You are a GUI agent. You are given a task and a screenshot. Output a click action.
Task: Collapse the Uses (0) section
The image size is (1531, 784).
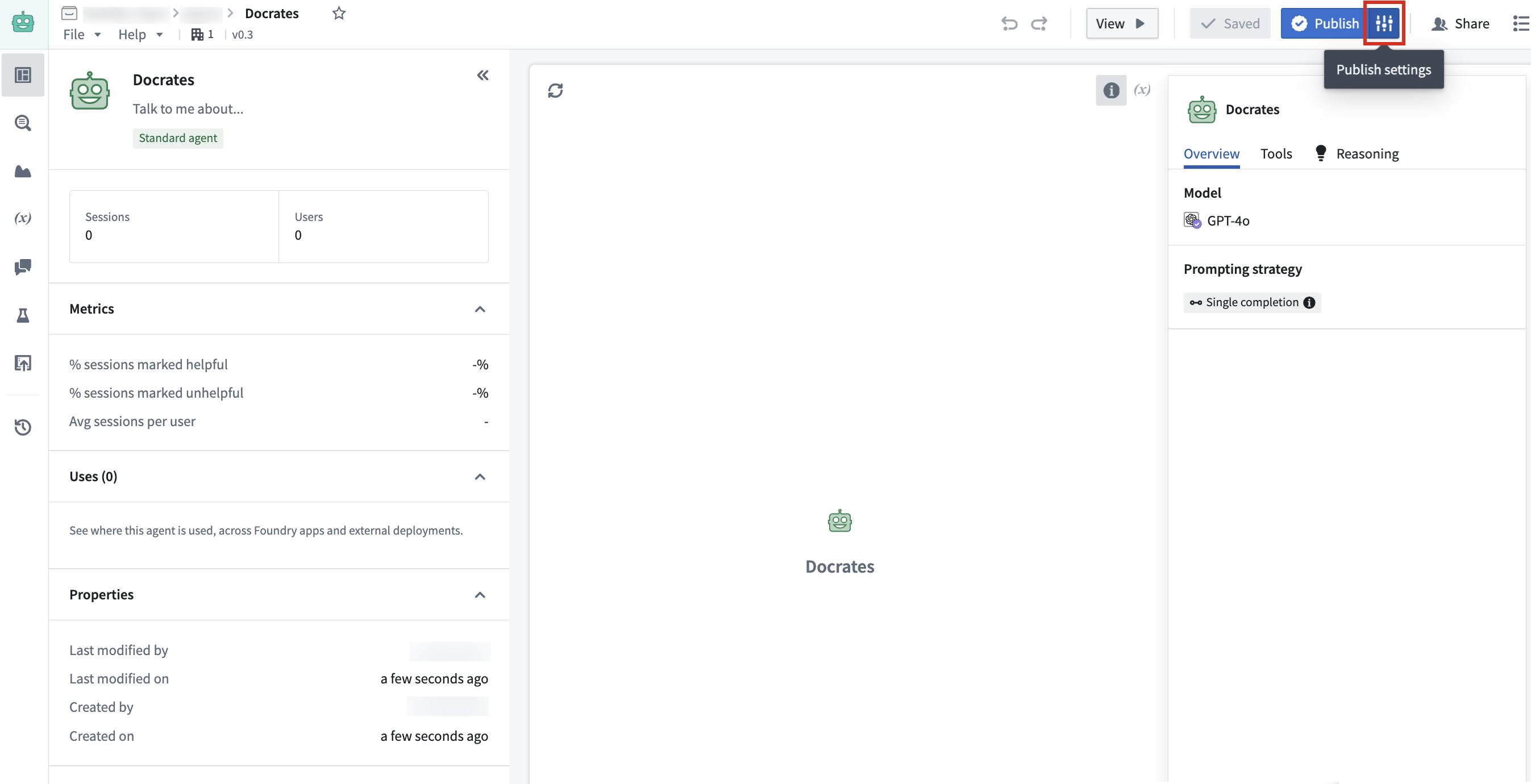click(480, 476)
